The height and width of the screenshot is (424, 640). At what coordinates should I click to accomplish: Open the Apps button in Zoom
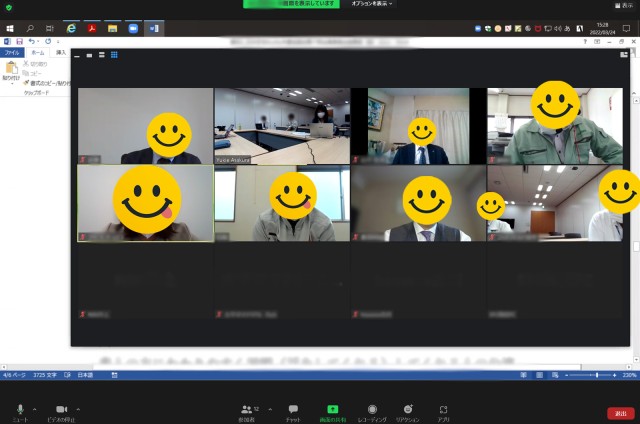pyautogui.click(x=443, y=412)
